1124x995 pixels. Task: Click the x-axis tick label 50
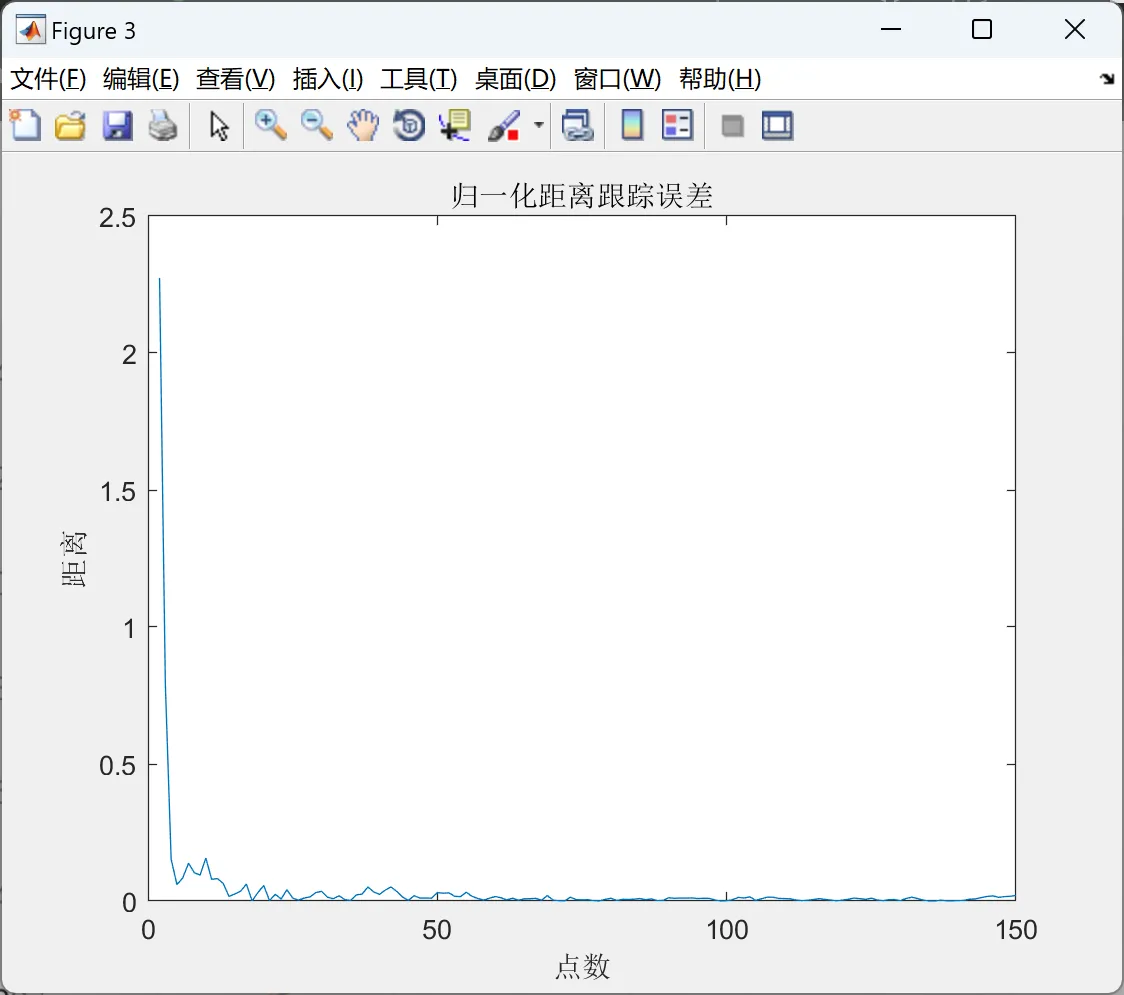437,930
